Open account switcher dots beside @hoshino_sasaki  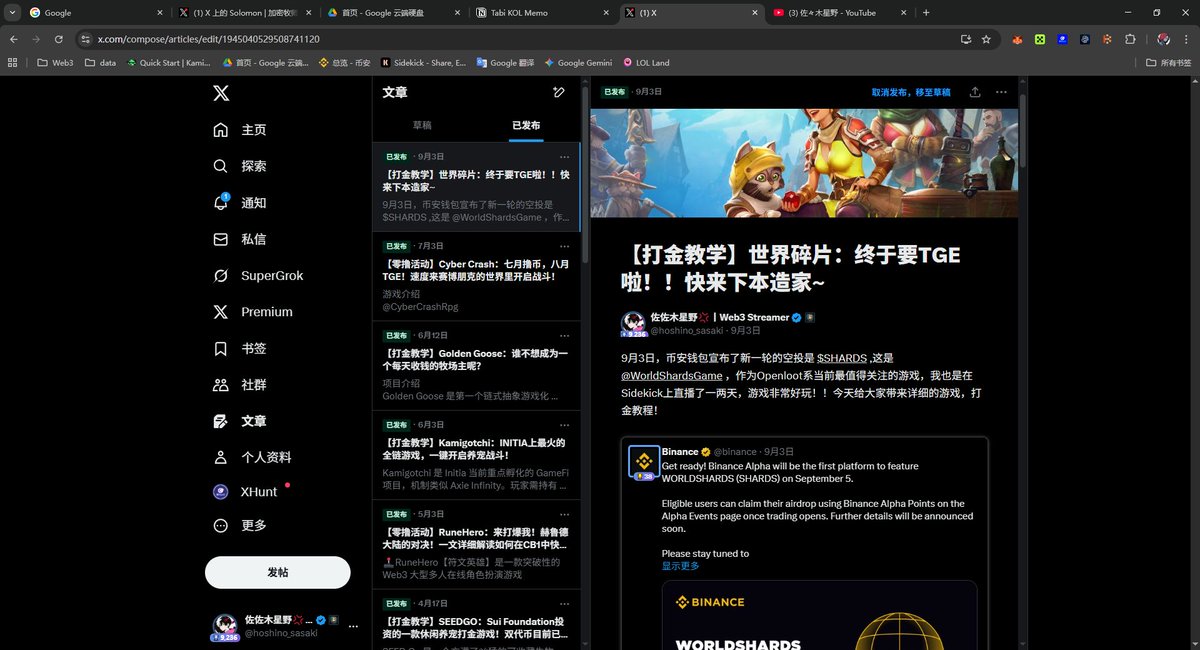tap(352, 626)
